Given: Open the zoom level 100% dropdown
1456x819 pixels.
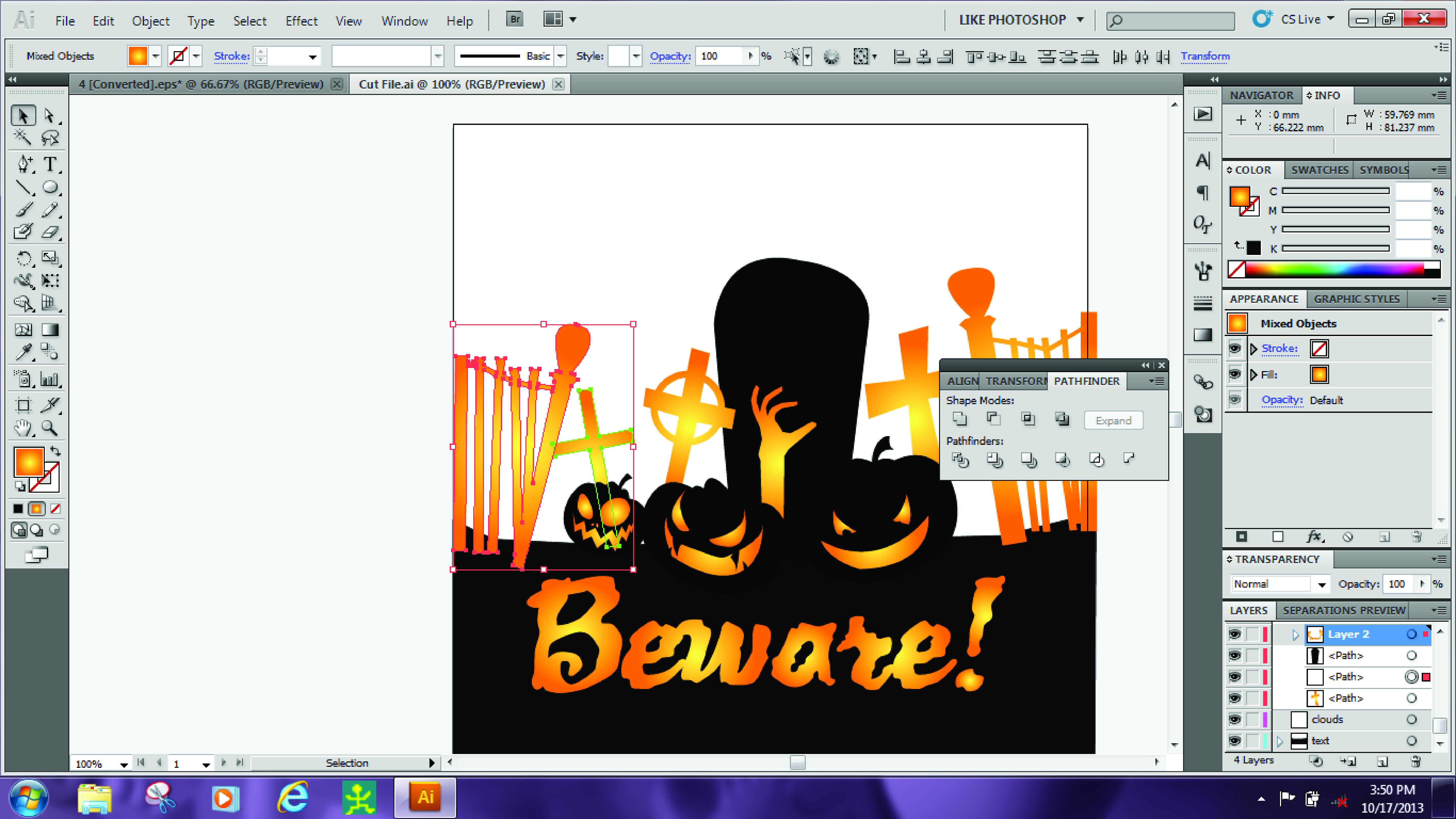Looking at the screenshot, I should coord(124,764).
